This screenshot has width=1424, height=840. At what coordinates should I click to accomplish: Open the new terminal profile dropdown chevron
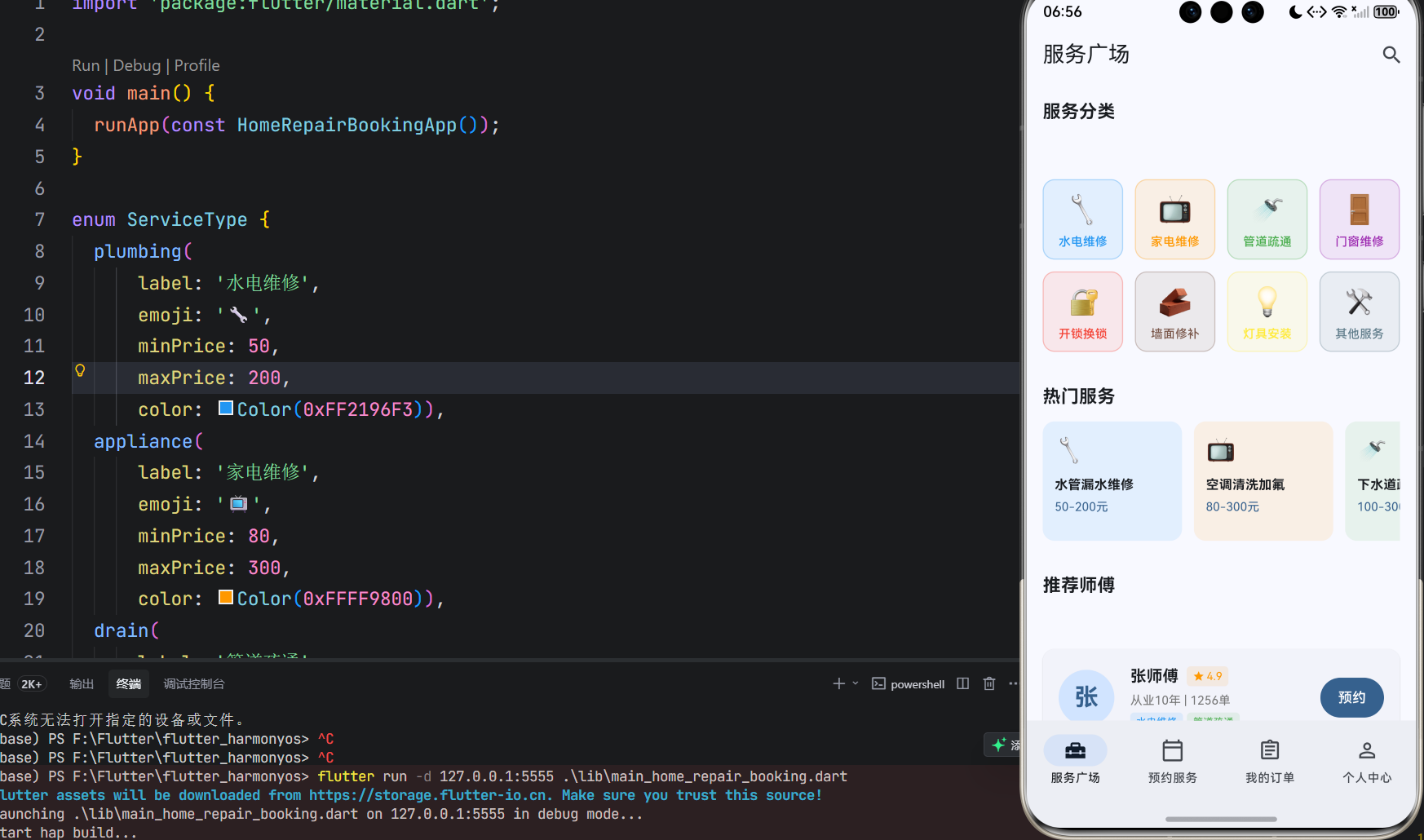coord(855,683)
